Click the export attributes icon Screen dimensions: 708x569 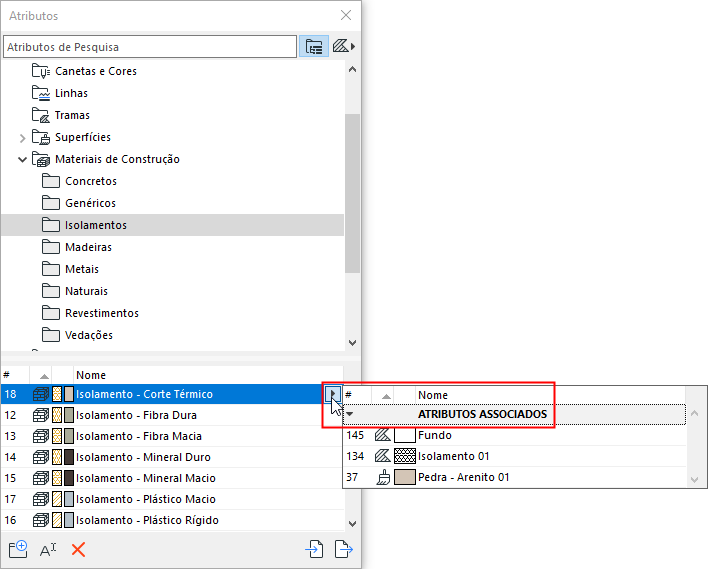coord(344,550)
